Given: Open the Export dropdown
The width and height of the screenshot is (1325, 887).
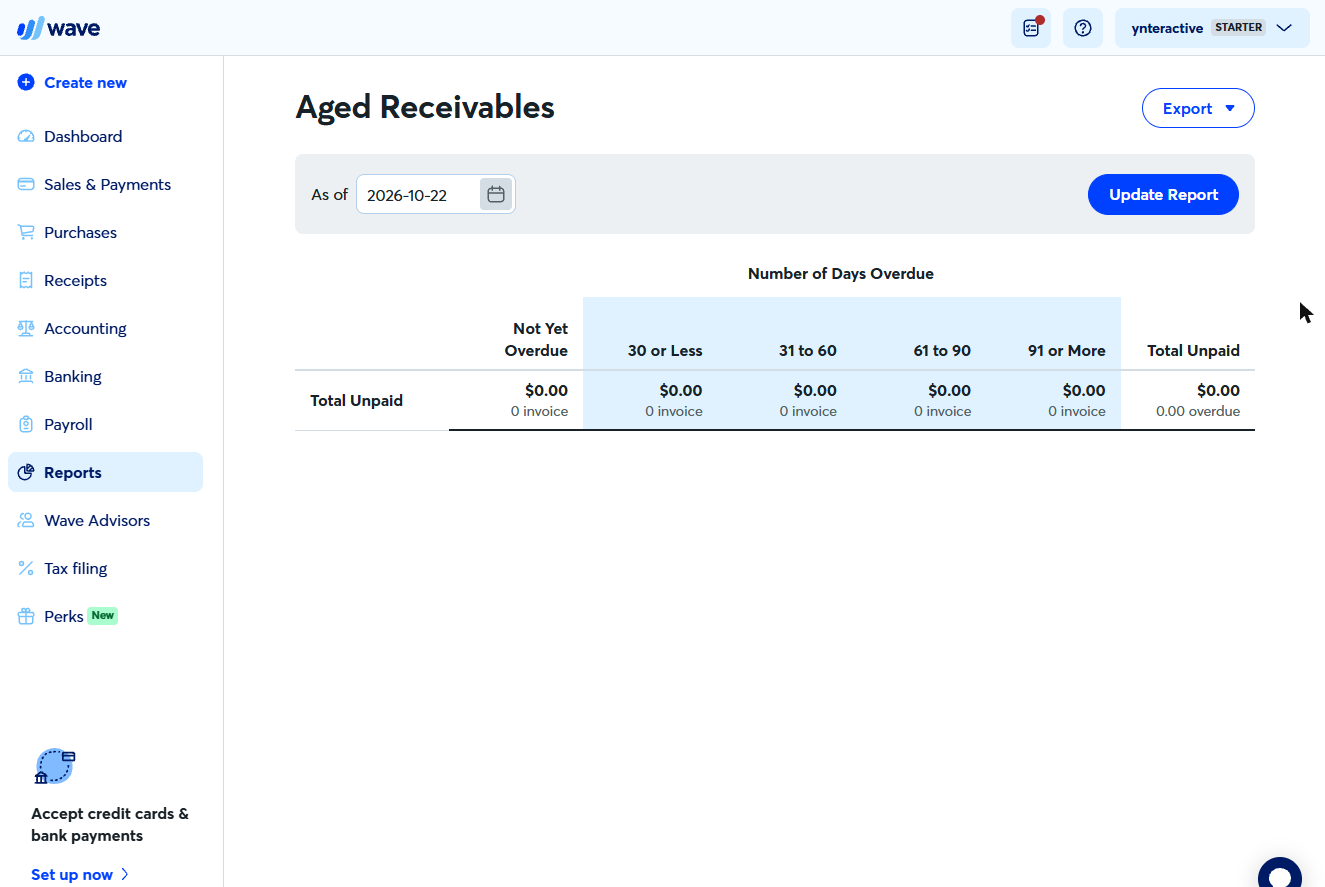Looking at the screenshot, I should click(1198, 109).
